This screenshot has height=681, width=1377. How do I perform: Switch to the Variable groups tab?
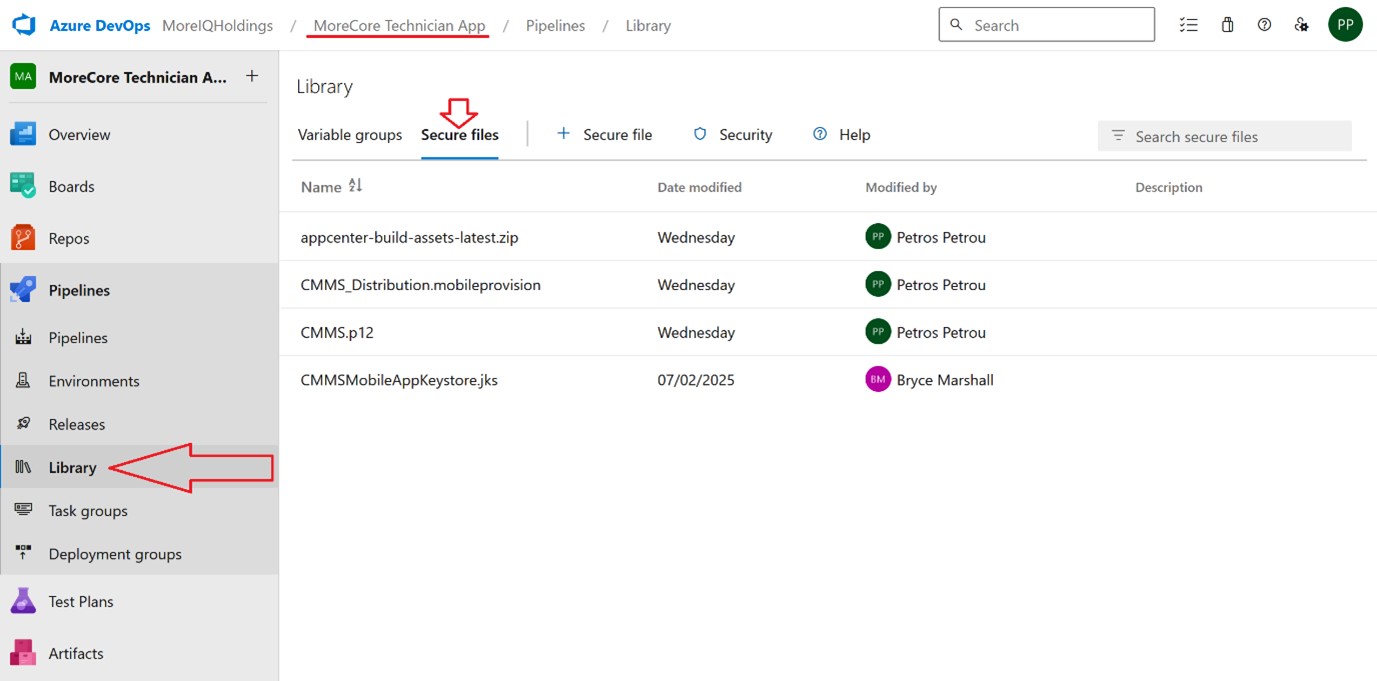click(x=350, y=135)
